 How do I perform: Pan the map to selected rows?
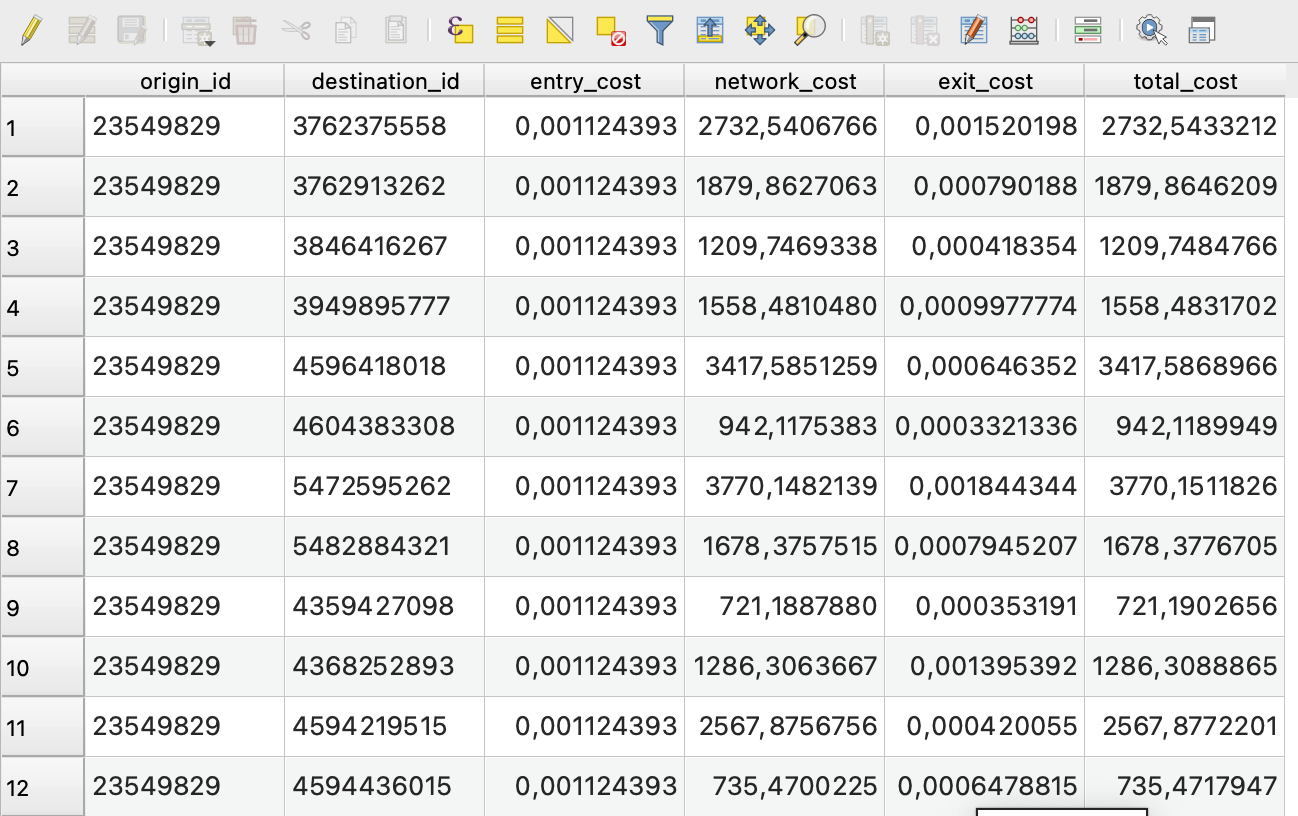pos(760,31)
